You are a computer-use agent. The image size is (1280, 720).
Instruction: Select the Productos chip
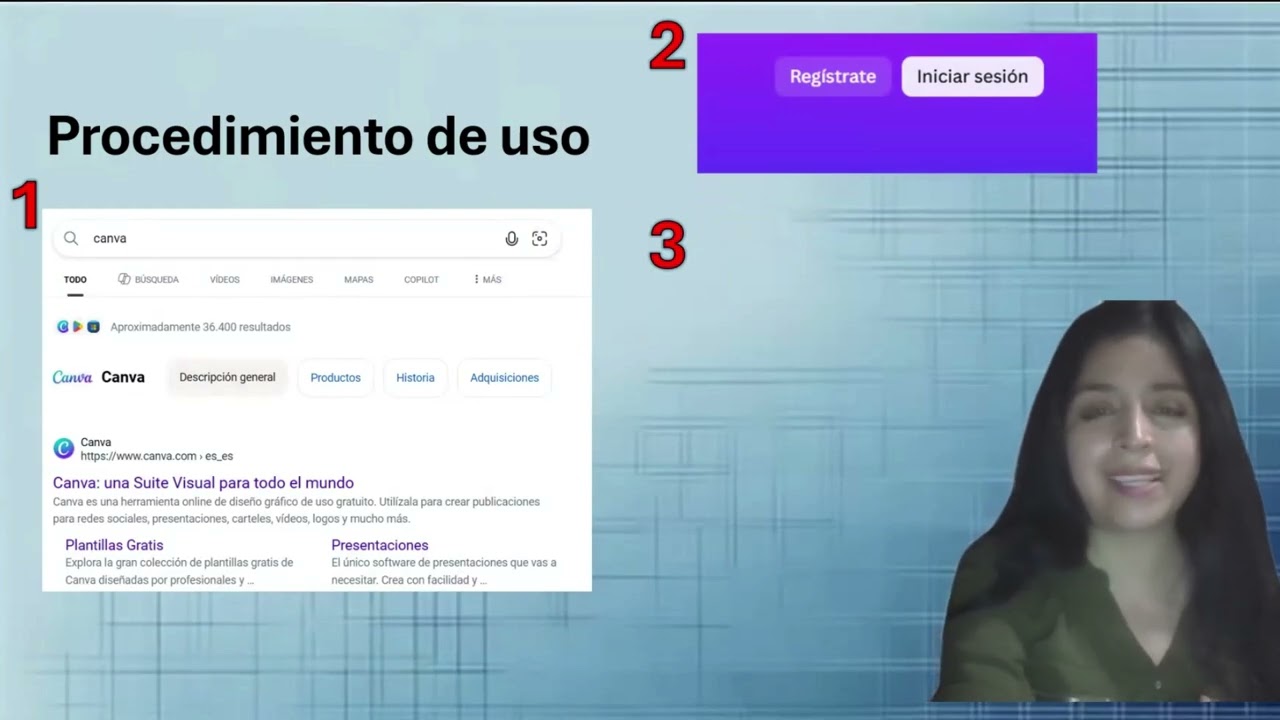coord(335,378)
